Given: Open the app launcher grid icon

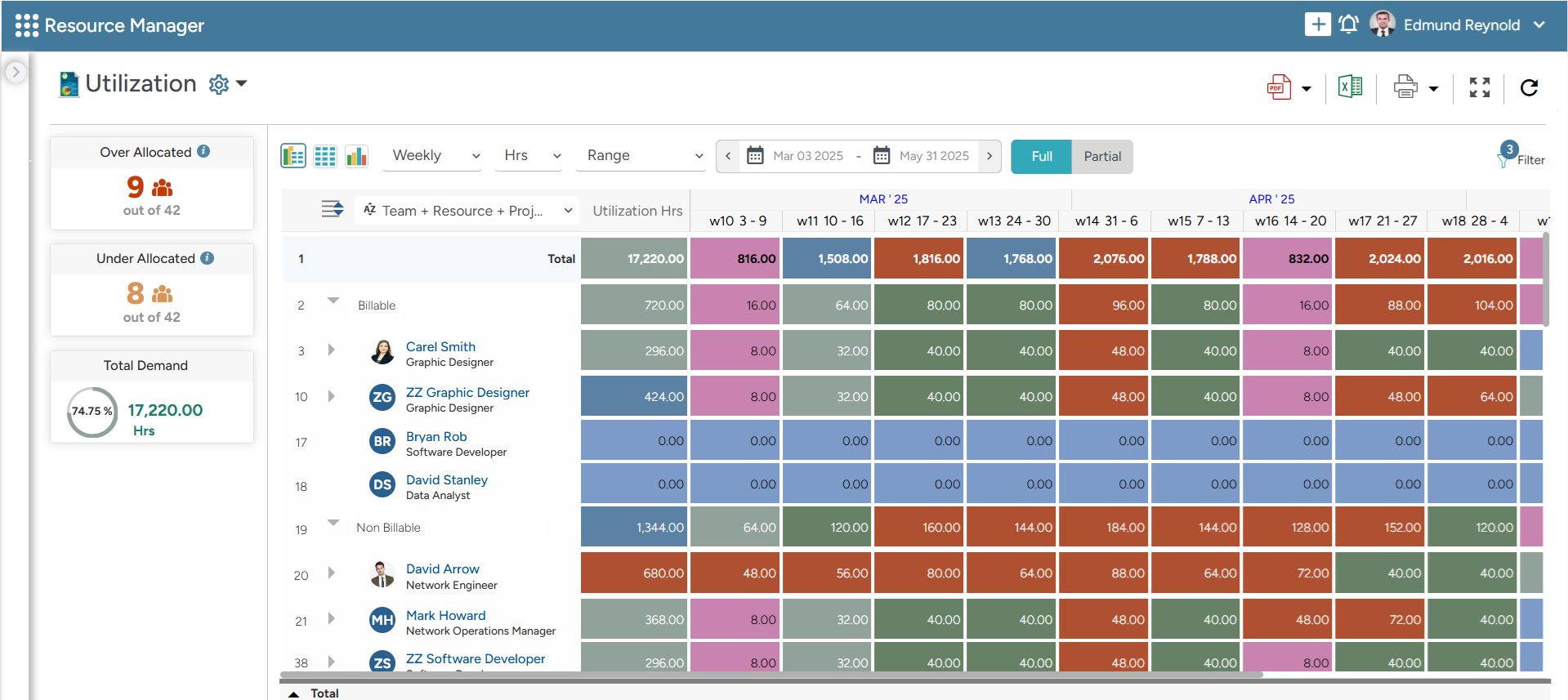Looking at the screenshot, I should point(26,25).
